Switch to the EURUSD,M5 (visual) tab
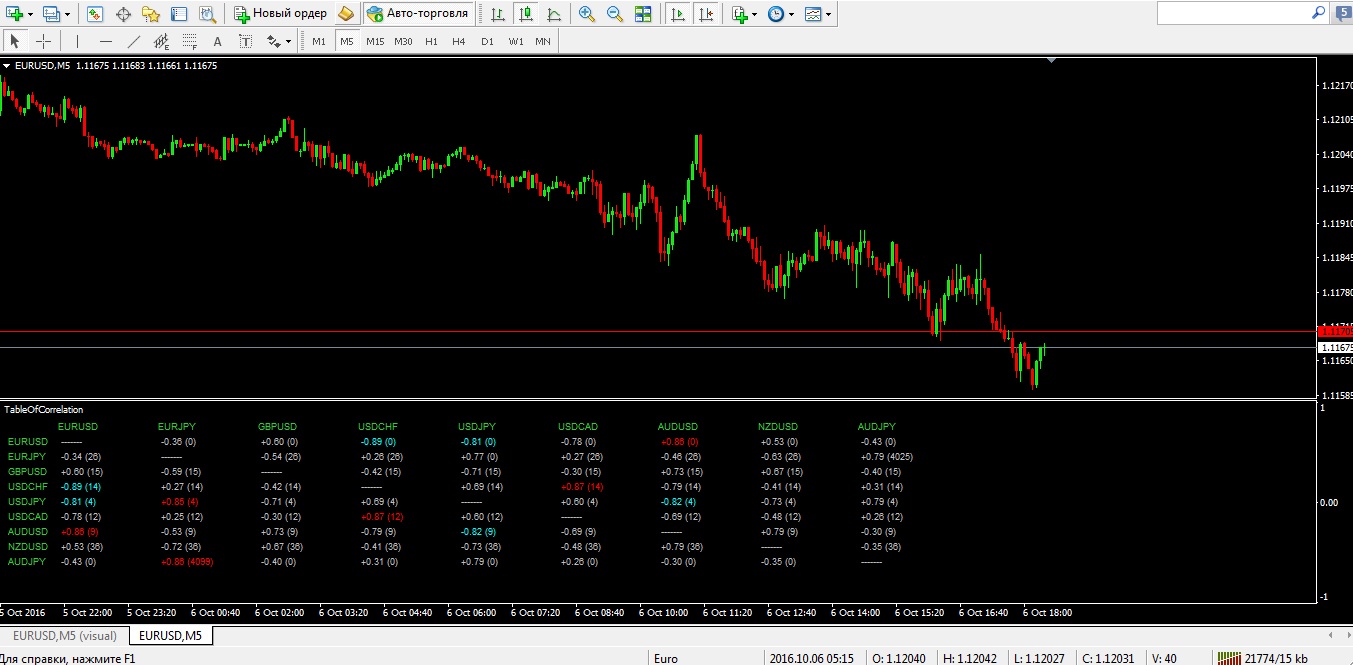The height and width of the screenshot is (665, 1353). click(64, 636)
